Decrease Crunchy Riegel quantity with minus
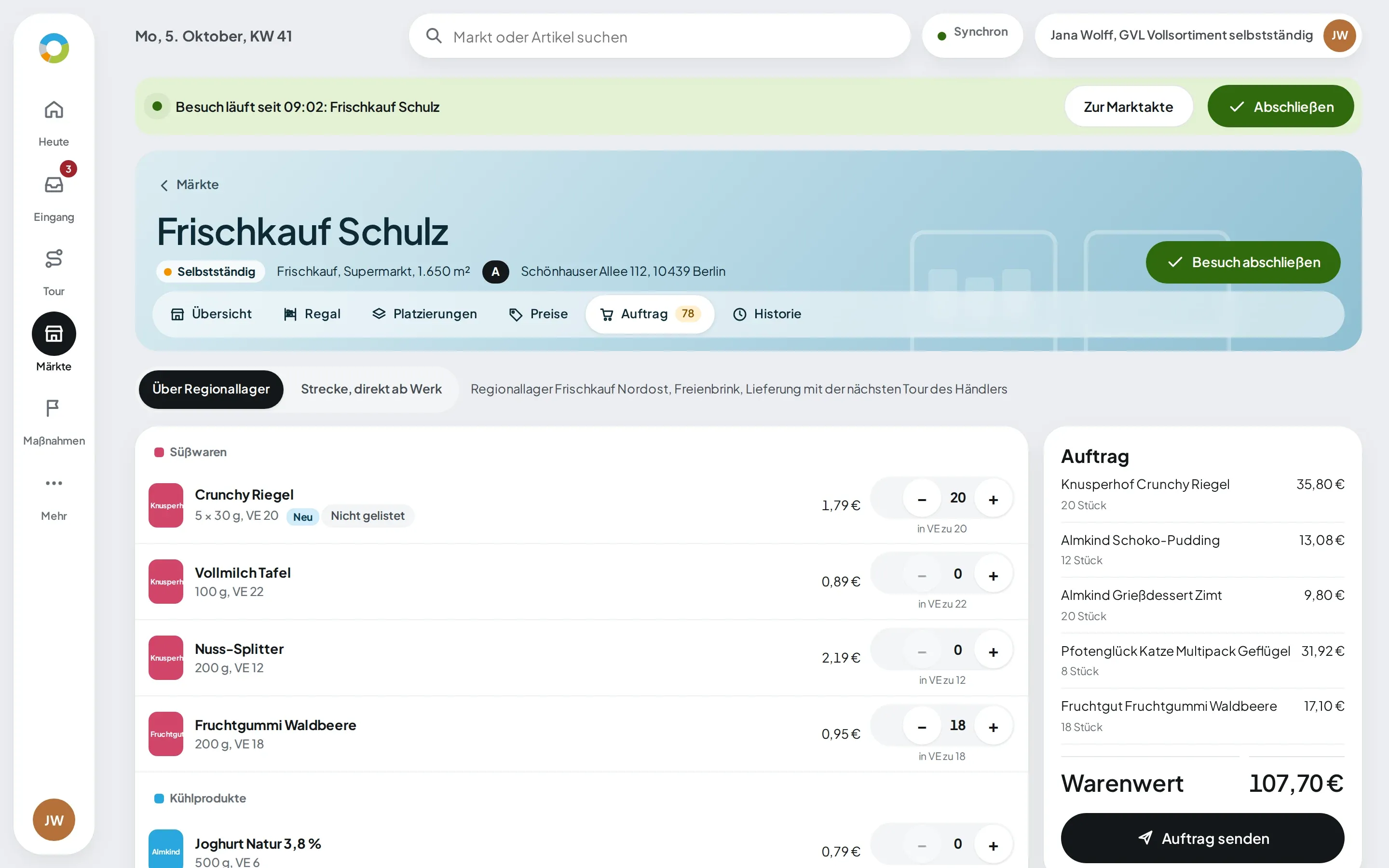Screen dimensions: 1389x868 coord(922,498)
